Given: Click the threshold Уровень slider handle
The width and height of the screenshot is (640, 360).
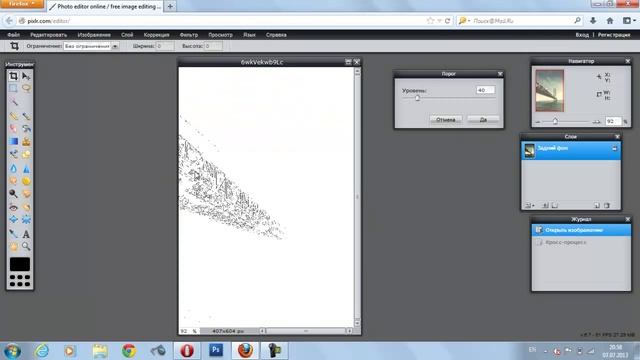Looking at the screenshot, I should [417, 98].
